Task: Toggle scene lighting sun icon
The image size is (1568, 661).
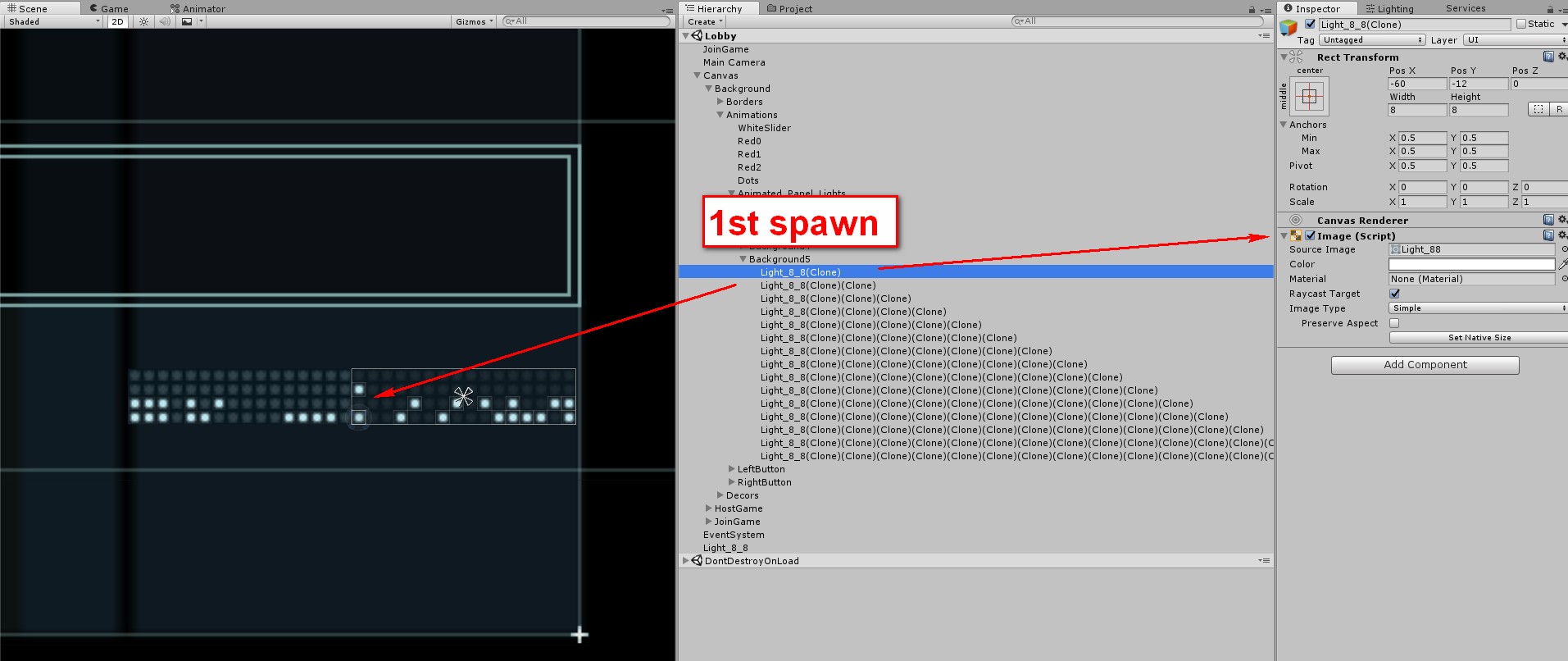Action: [144, 22]
